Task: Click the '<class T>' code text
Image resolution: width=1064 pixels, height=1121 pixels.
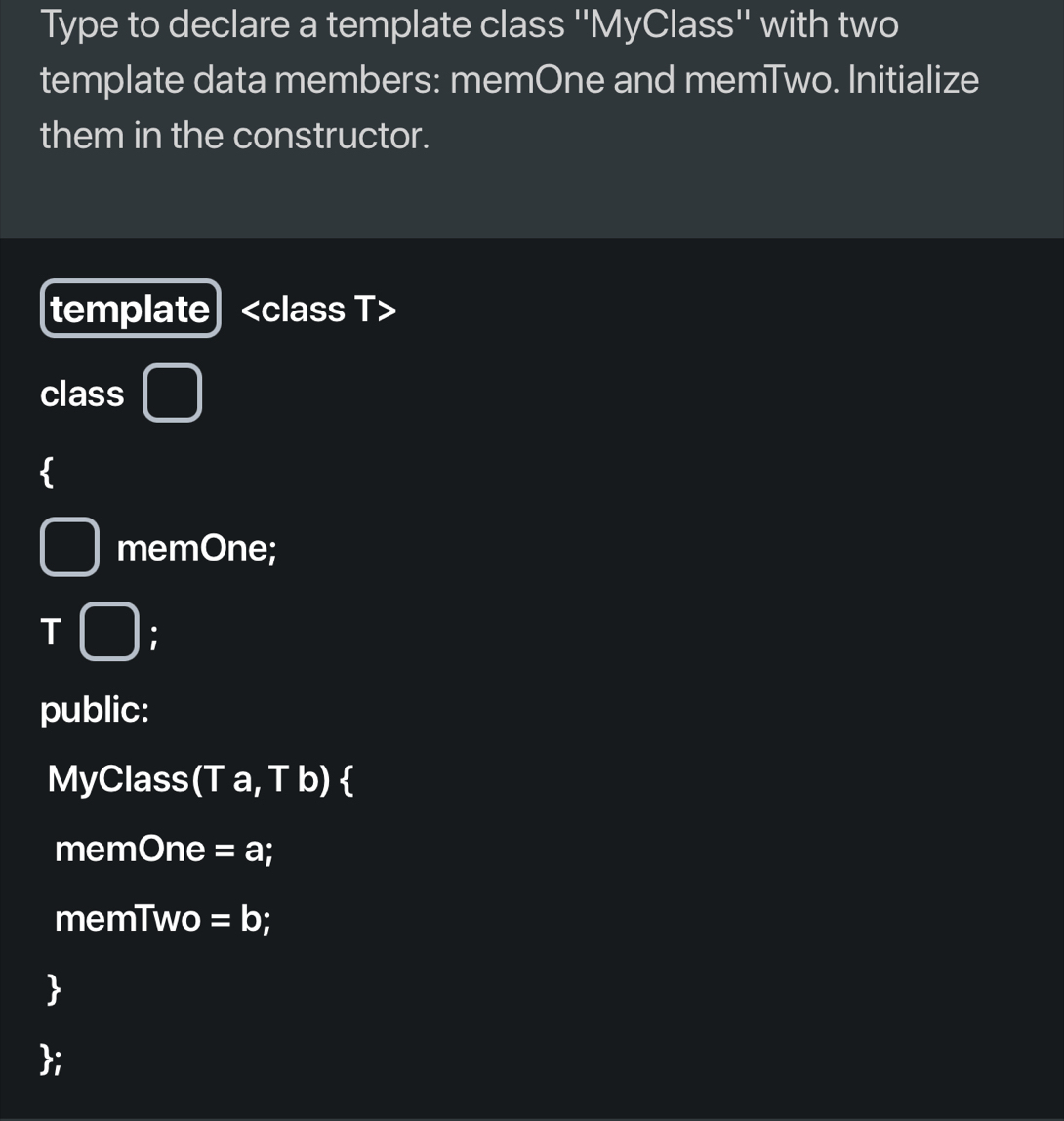Action: point(318,310)
